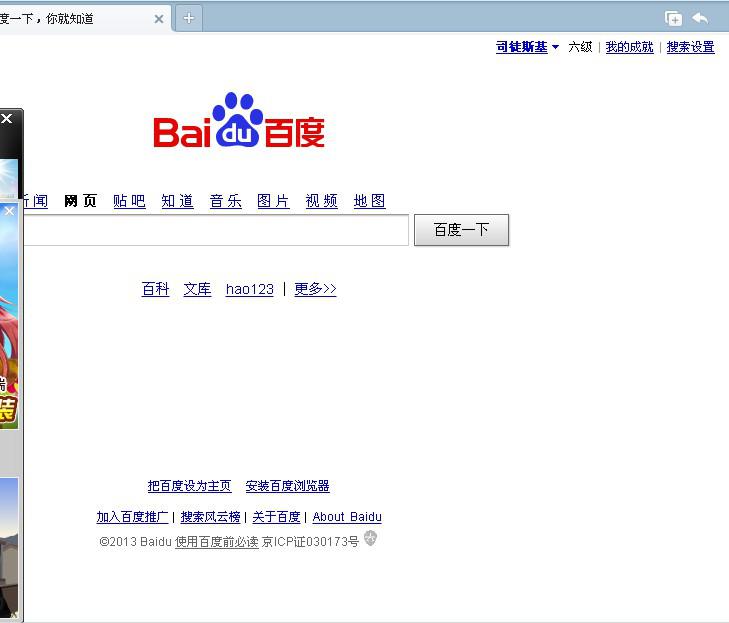729x623 pixels.
Task: Click the shield badge icon beside ICP number
Action: (371, 538)
